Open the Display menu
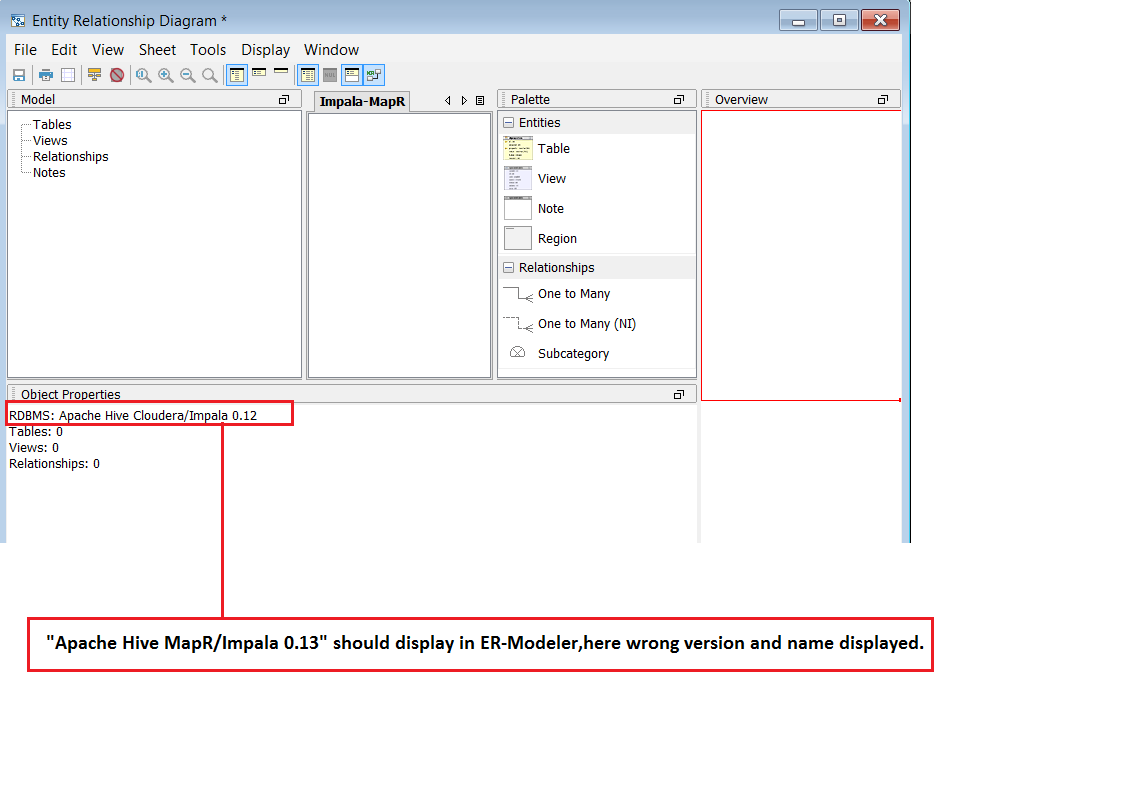This screenshot has width=1124, height=804. (x=265, y=50)
